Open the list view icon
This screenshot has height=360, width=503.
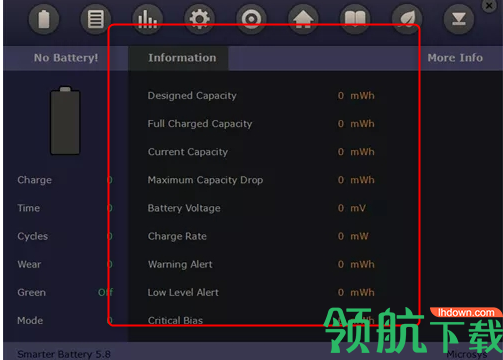pos(96,19)
